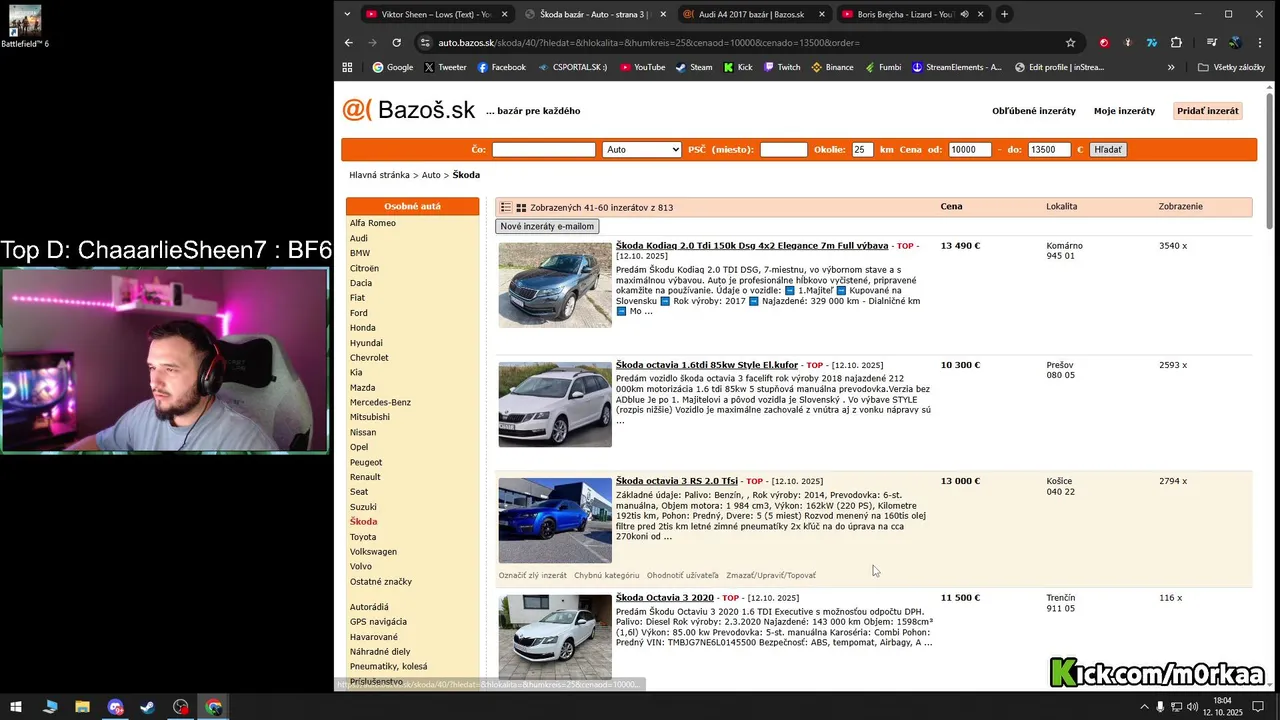
Task: Open the tab search chevron in the tab strip
Action: pos(347,14)
